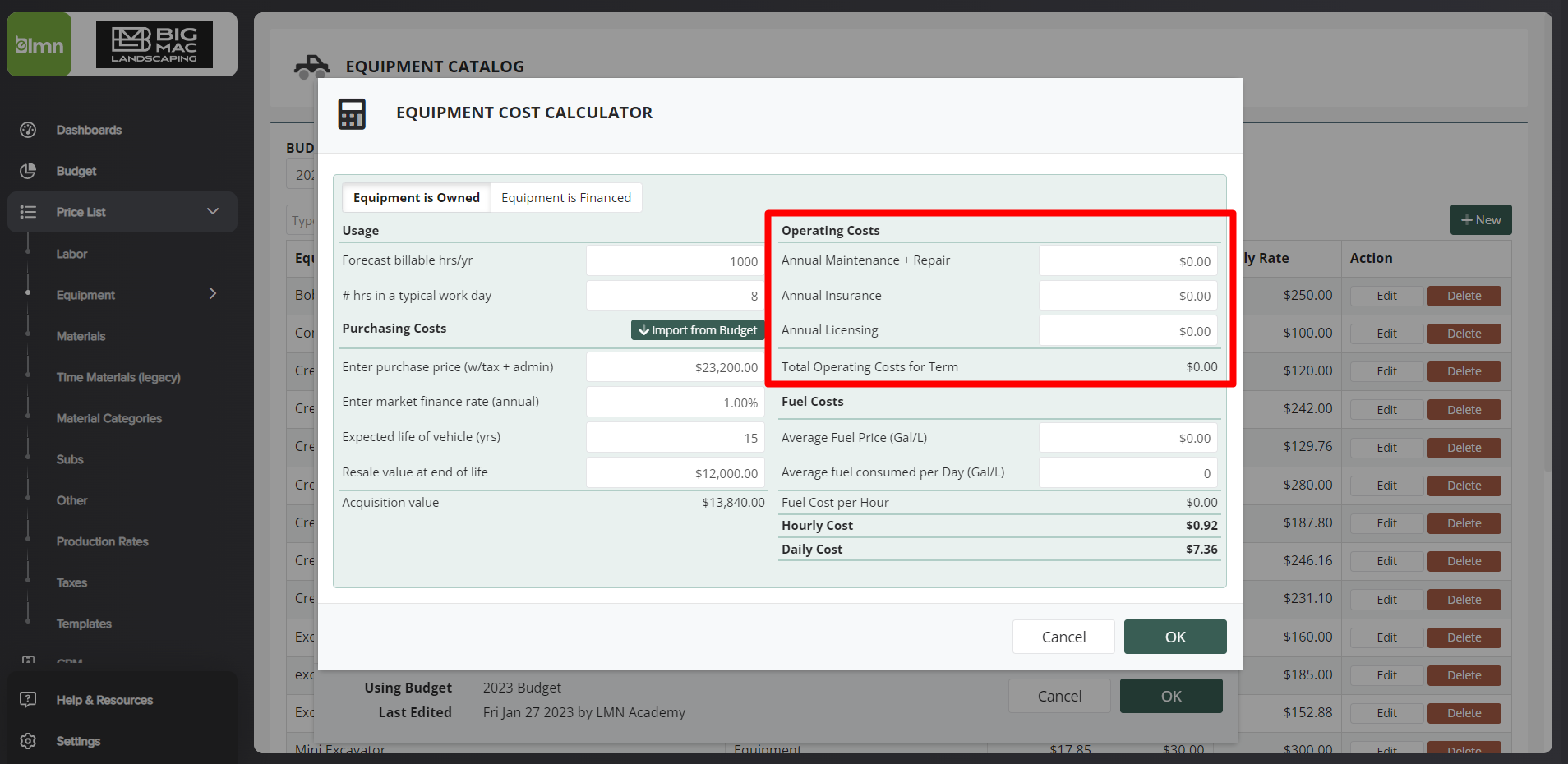Click Delete in the $129.76 row
This screenshot has height=764, width=1568.
[1464, 448]
